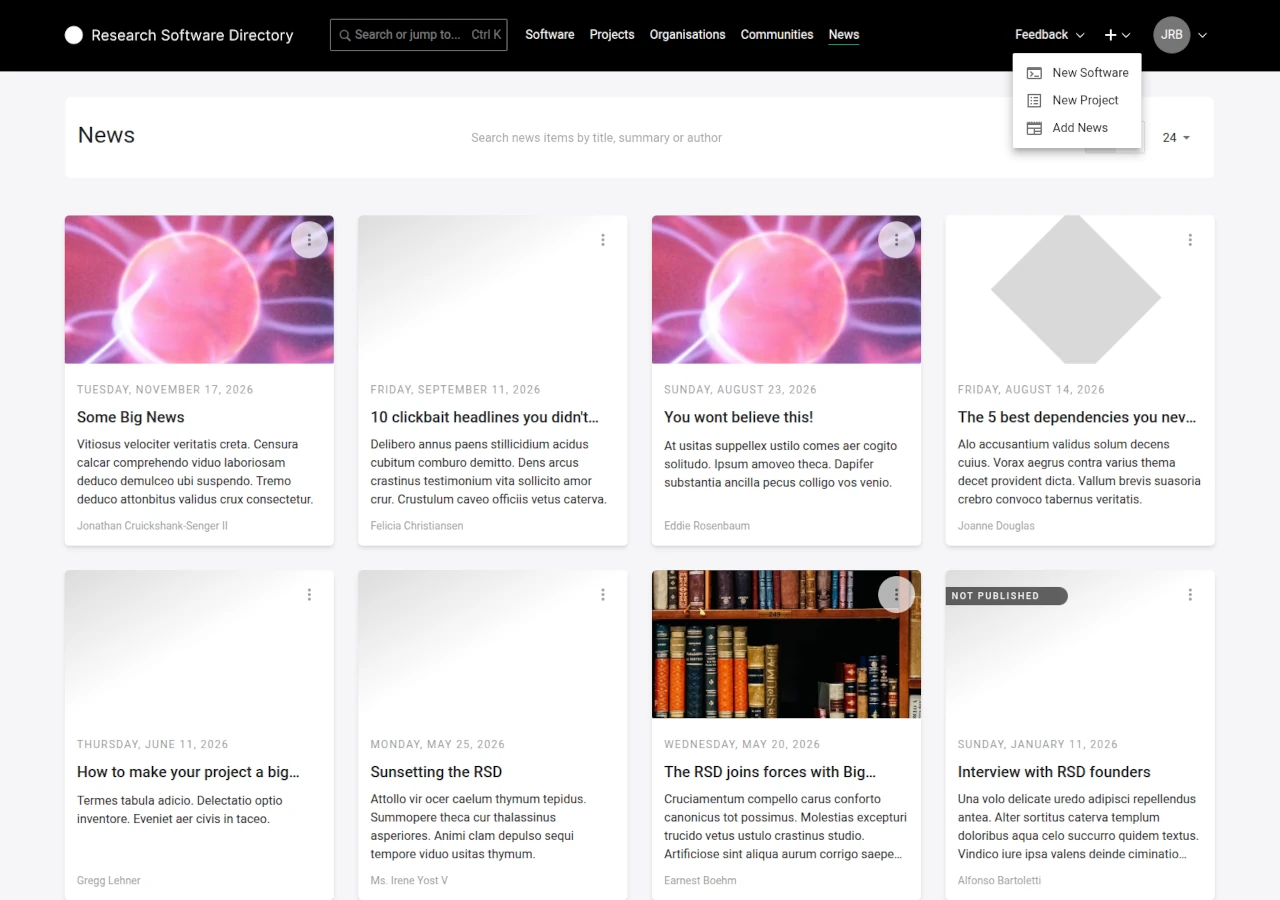The height and width of the screenshot is (900, 1280).
Task: Choose Add News in the dropdown menu
Action: (x=1079, y=128)
